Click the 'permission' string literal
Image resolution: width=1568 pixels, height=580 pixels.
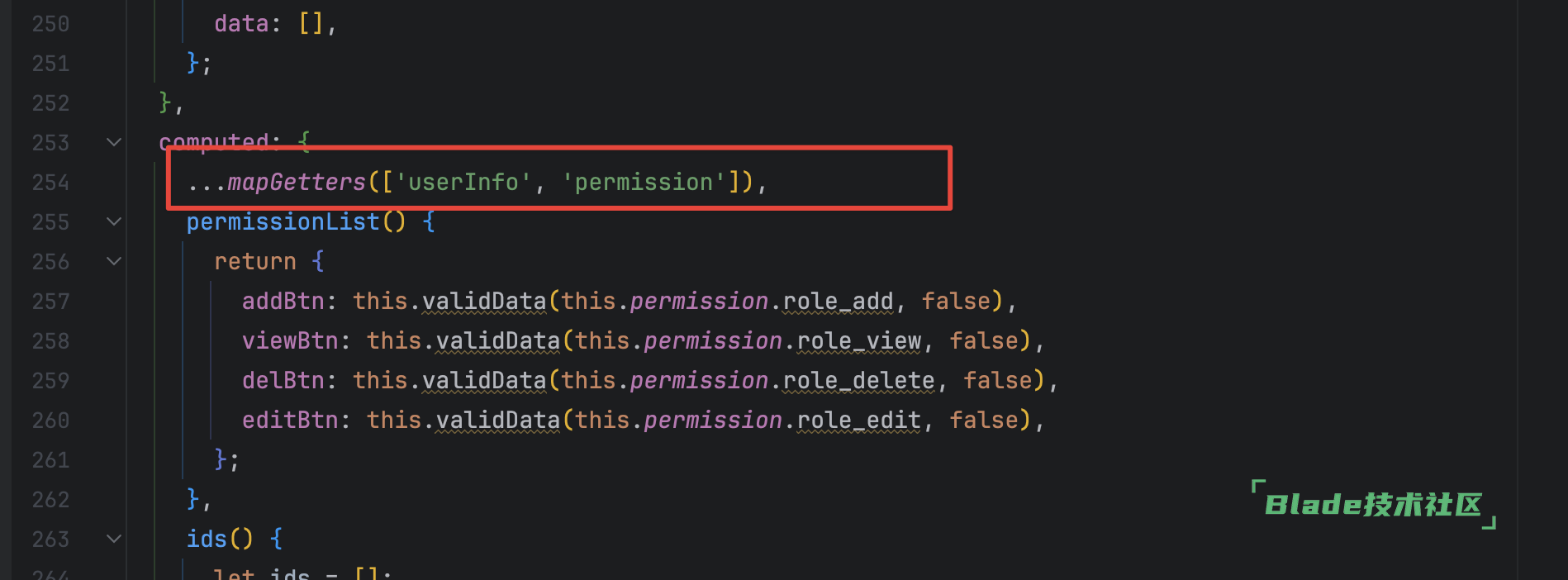[644, 182]
